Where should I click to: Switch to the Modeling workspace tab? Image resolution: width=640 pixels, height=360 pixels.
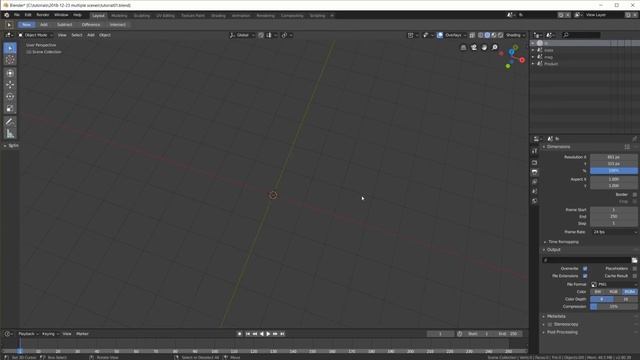click(119, 16)
